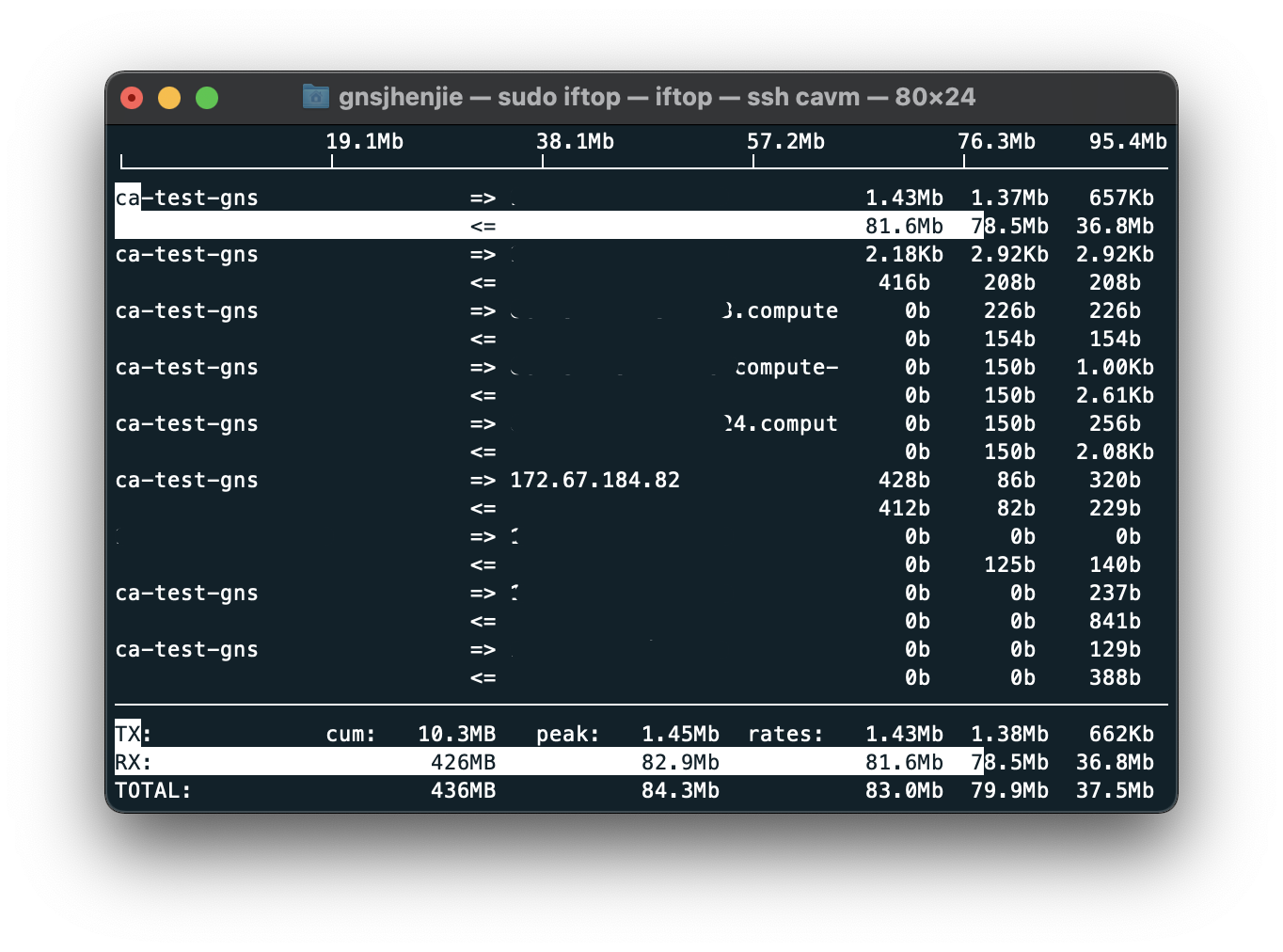Viewport: 1283px width, 952px height.
Task: Click the IP address 172.67.184.82
Action: pyautogui.click(x=594, y=480)
